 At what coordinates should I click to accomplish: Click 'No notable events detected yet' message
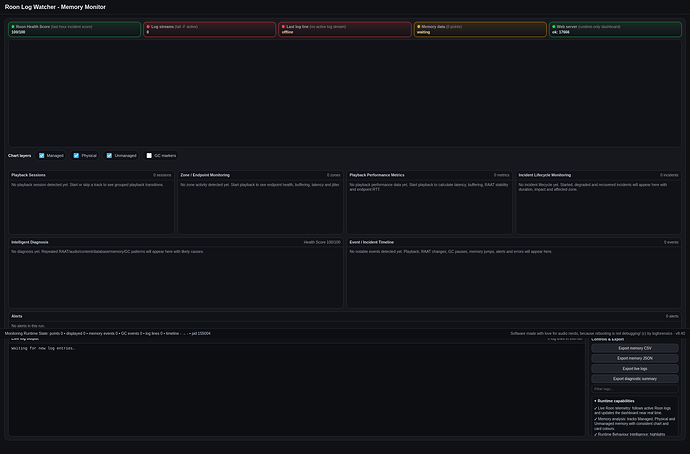[x=451, y=252]
